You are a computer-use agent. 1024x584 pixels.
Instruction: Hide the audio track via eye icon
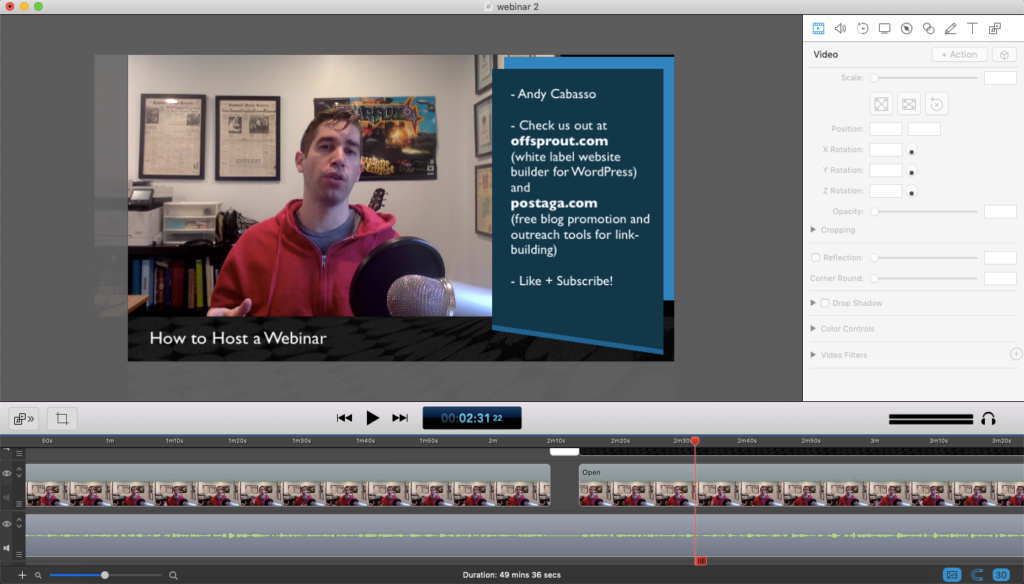pyautogui.click(x=7, y=524)
